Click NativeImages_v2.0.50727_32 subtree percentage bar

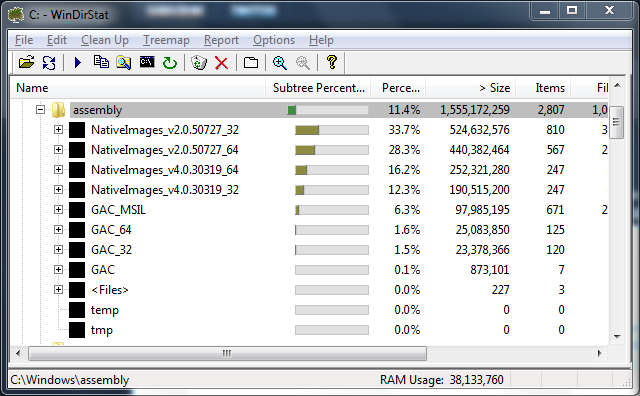pos(332,130)
